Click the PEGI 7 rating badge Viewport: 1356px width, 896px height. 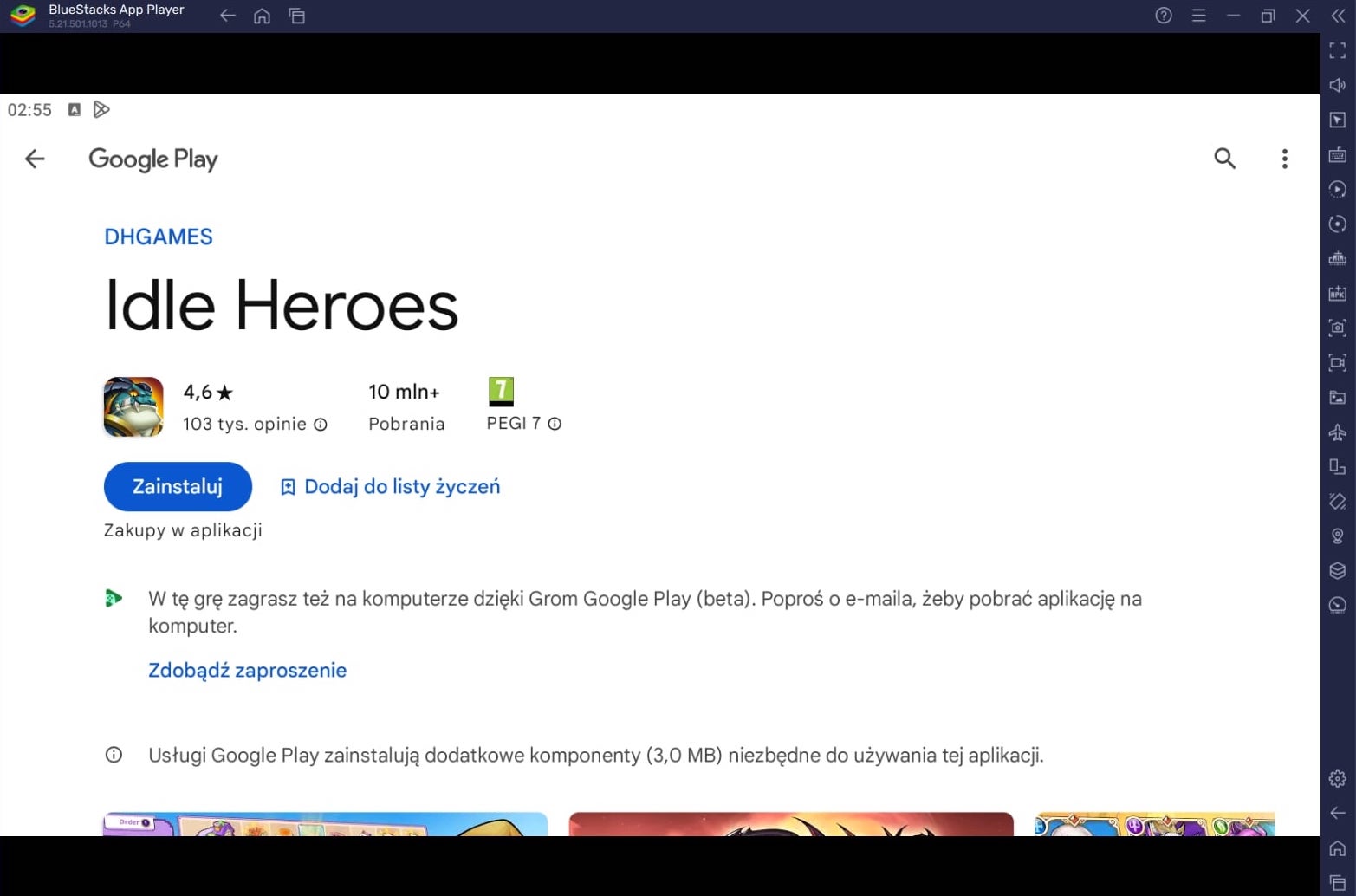click(501, 392)
